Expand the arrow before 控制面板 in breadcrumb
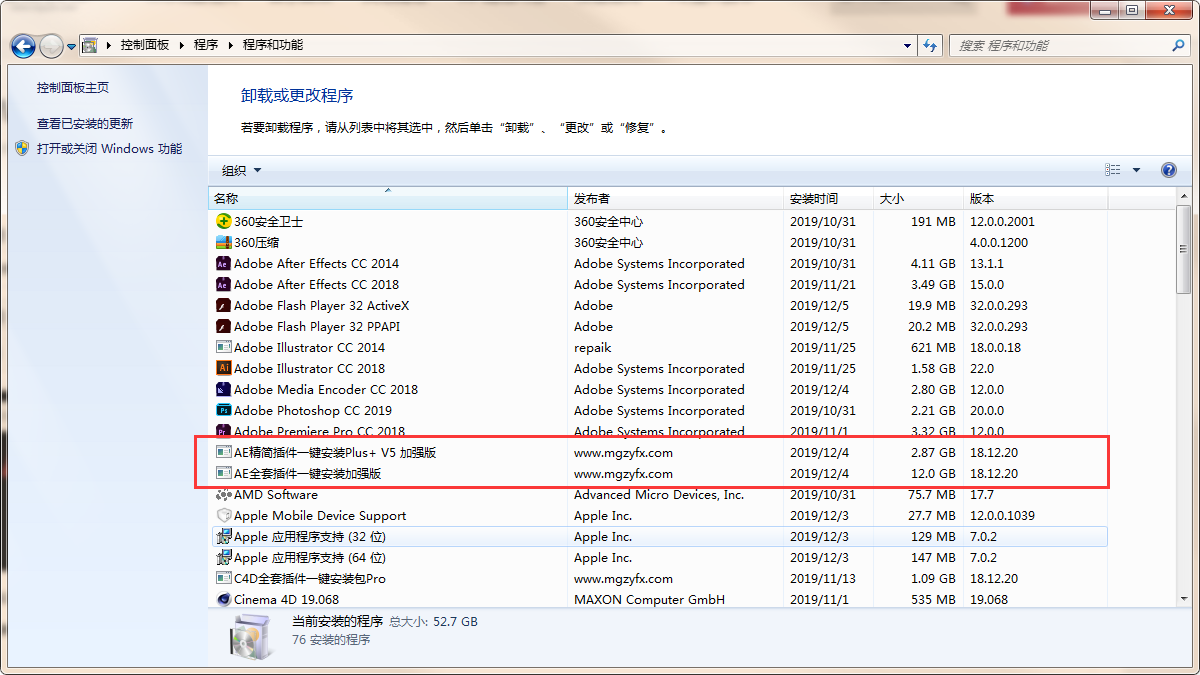The height and width of the screenshot is (675, 1200). [x=109, y=45]
